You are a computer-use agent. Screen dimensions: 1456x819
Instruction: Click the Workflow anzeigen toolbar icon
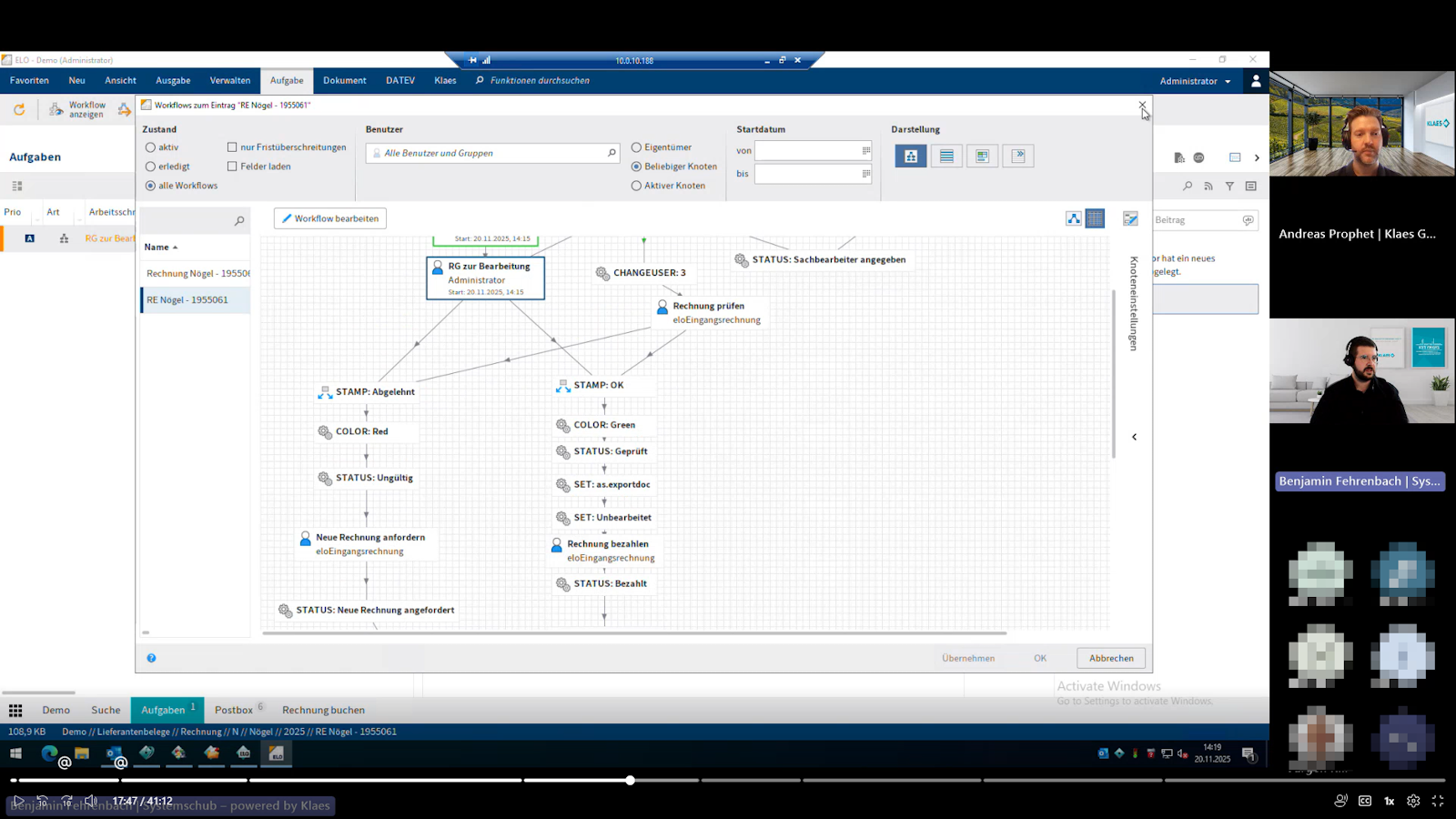[56, 110]
